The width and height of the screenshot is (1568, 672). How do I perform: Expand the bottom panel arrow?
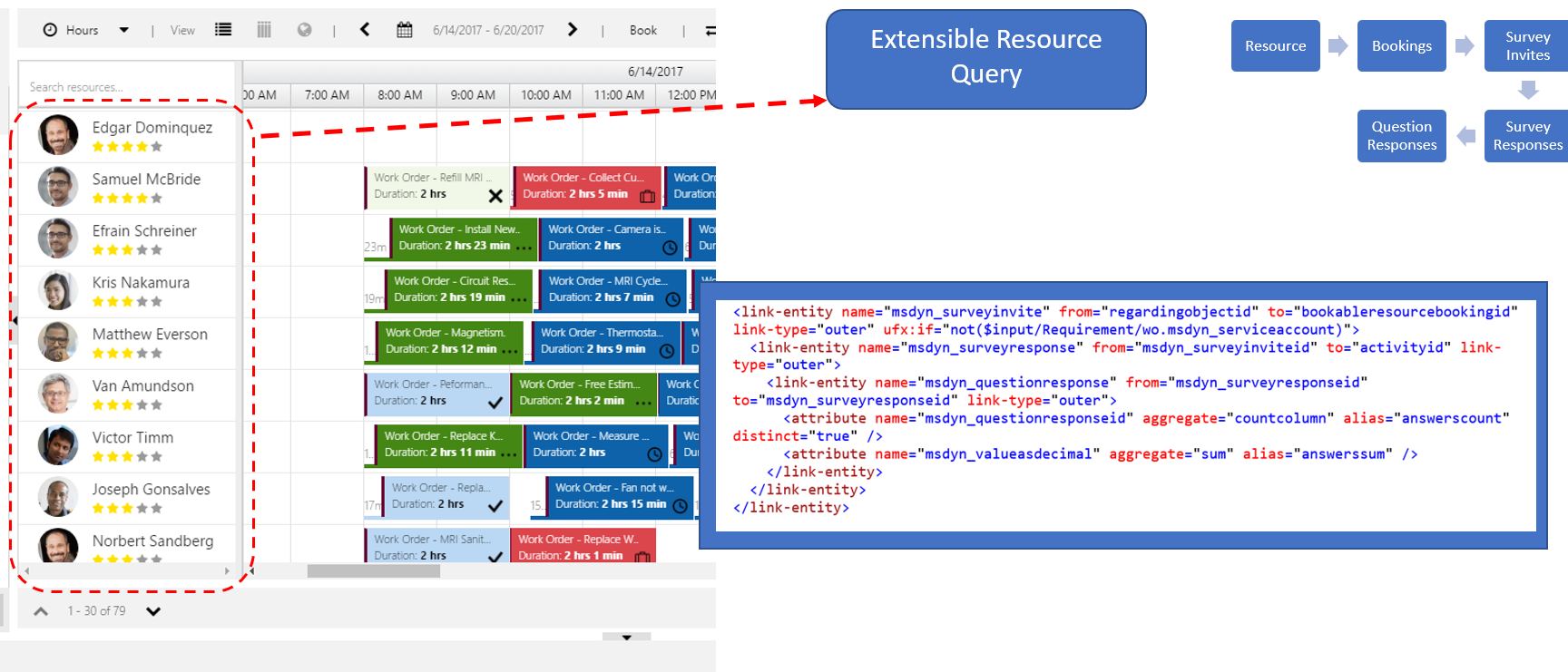(x=626, y=638)
